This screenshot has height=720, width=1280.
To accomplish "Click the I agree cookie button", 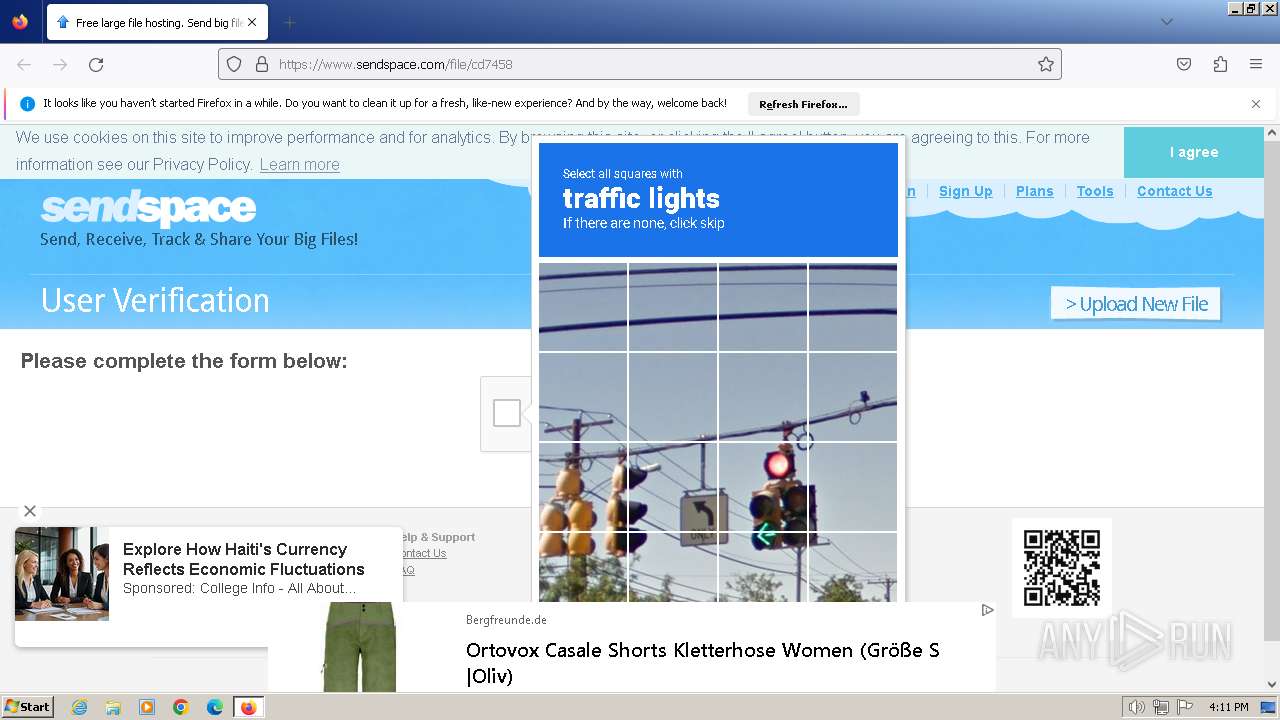I will [1194, 152].
